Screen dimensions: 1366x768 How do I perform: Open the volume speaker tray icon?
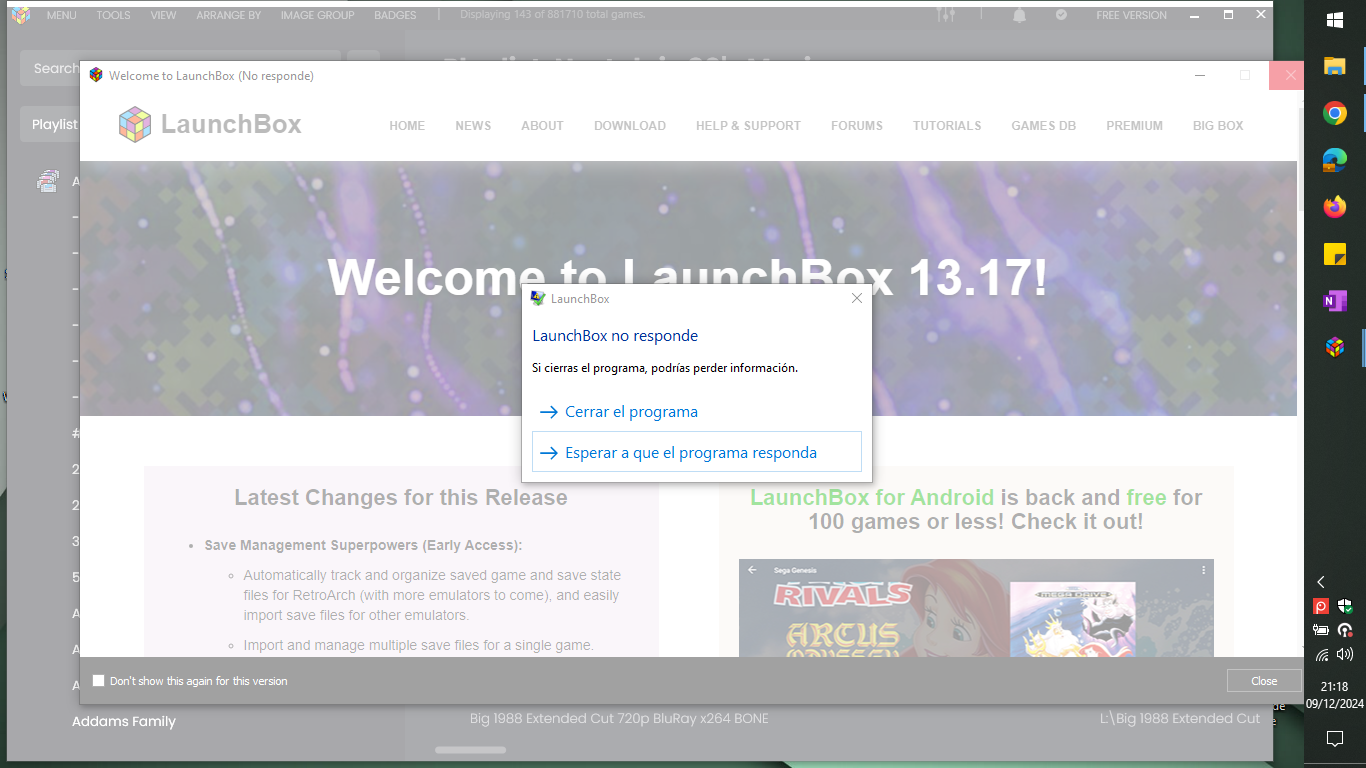coord(1345,655)
